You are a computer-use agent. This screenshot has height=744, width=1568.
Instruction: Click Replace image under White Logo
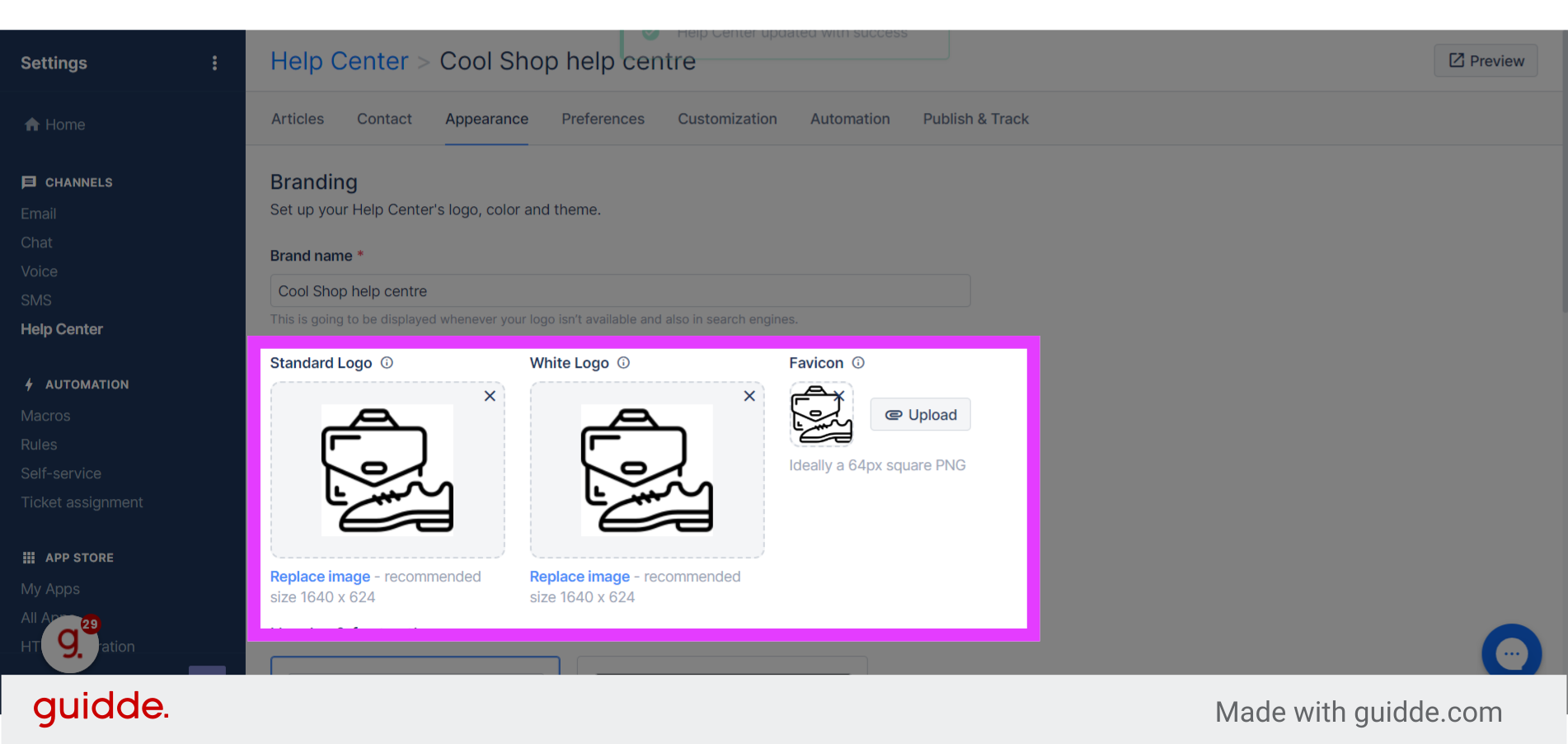(x=580, y=577)
